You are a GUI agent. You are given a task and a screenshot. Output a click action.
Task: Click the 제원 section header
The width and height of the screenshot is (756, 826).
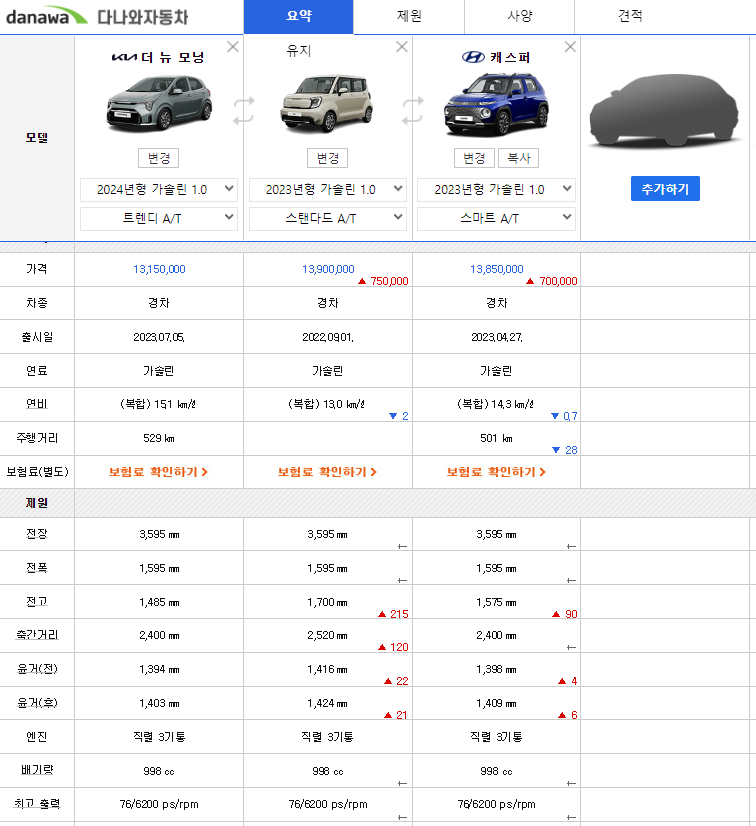[x=37, y=503]
